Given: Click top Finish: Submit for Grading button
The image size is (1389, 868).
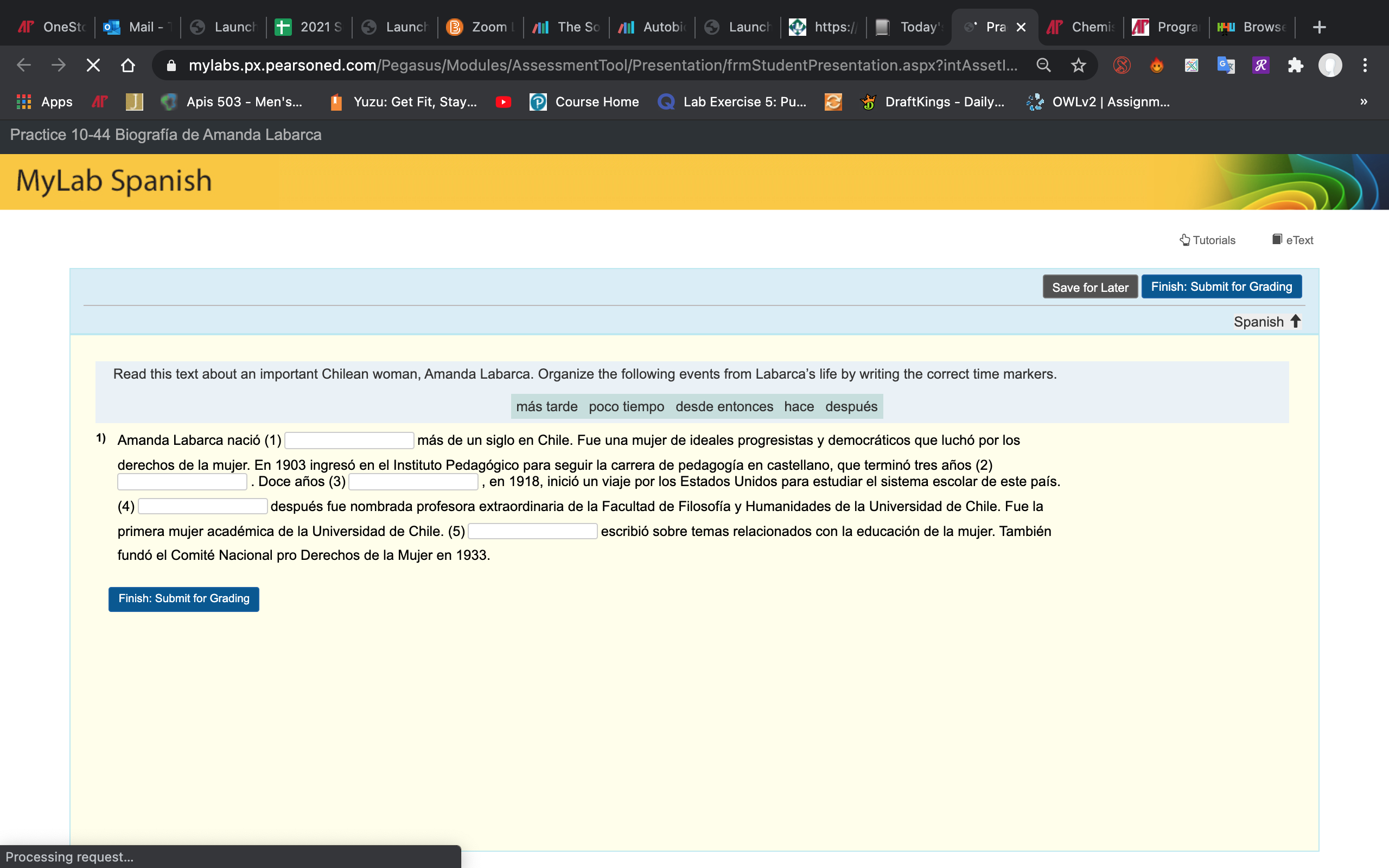Looking at the screenshot, I should click(x=1221, y=286).
